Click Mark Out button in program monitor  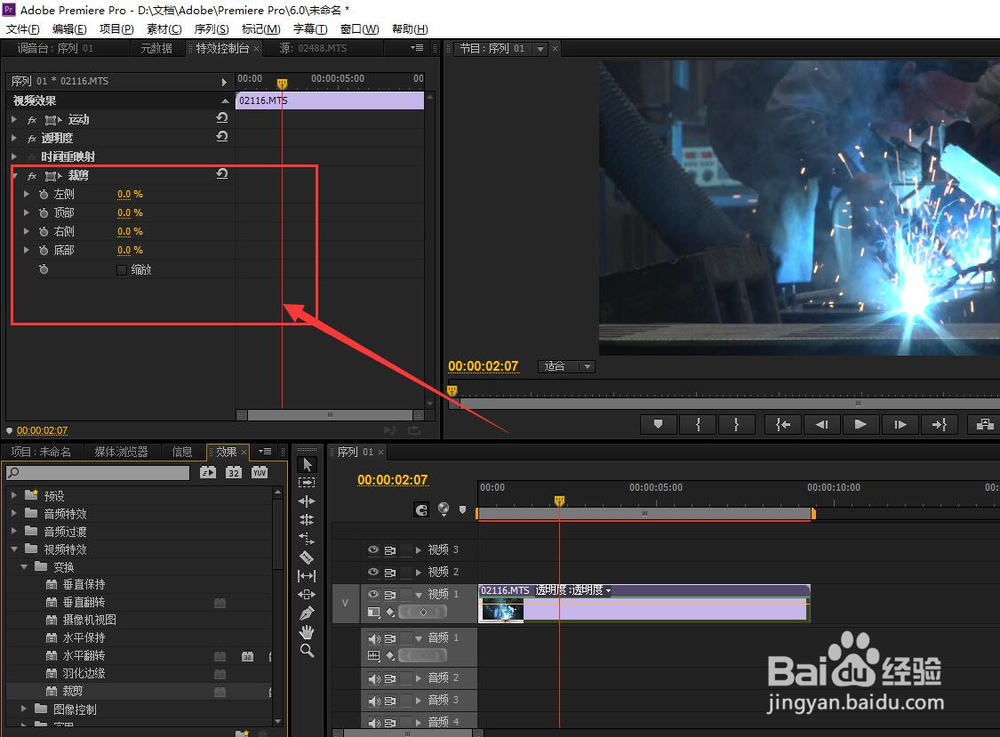[x=737, y=424]
